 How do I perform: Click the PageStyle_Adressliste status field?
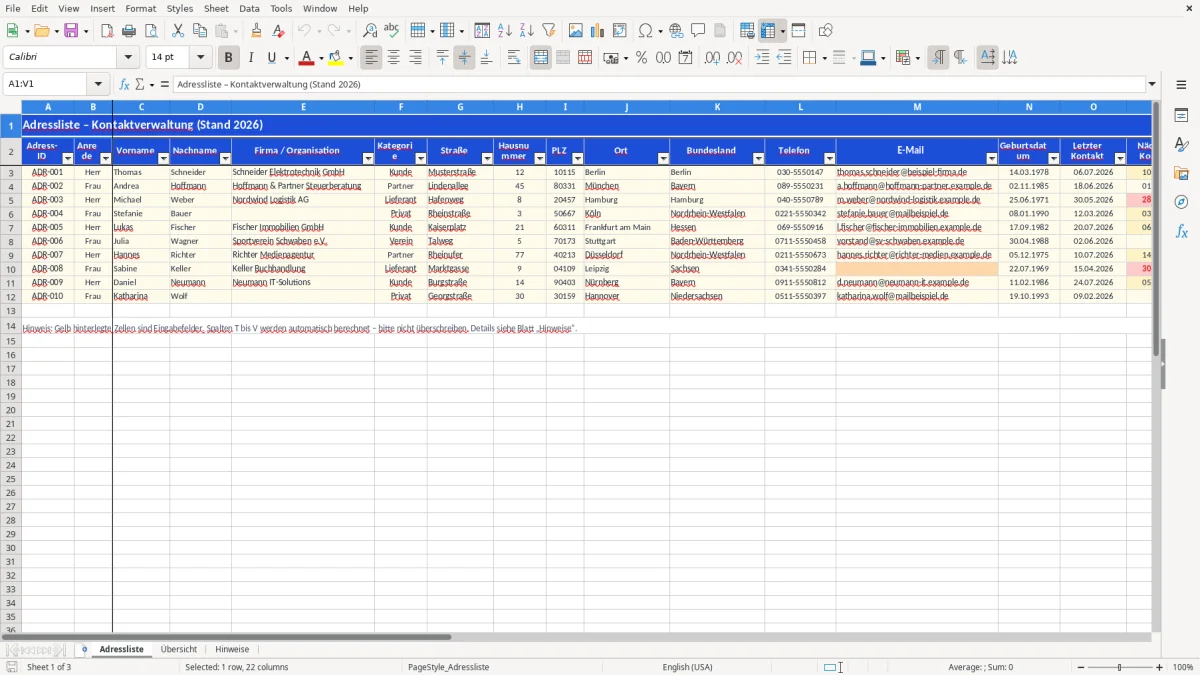(x=448, y=667)
